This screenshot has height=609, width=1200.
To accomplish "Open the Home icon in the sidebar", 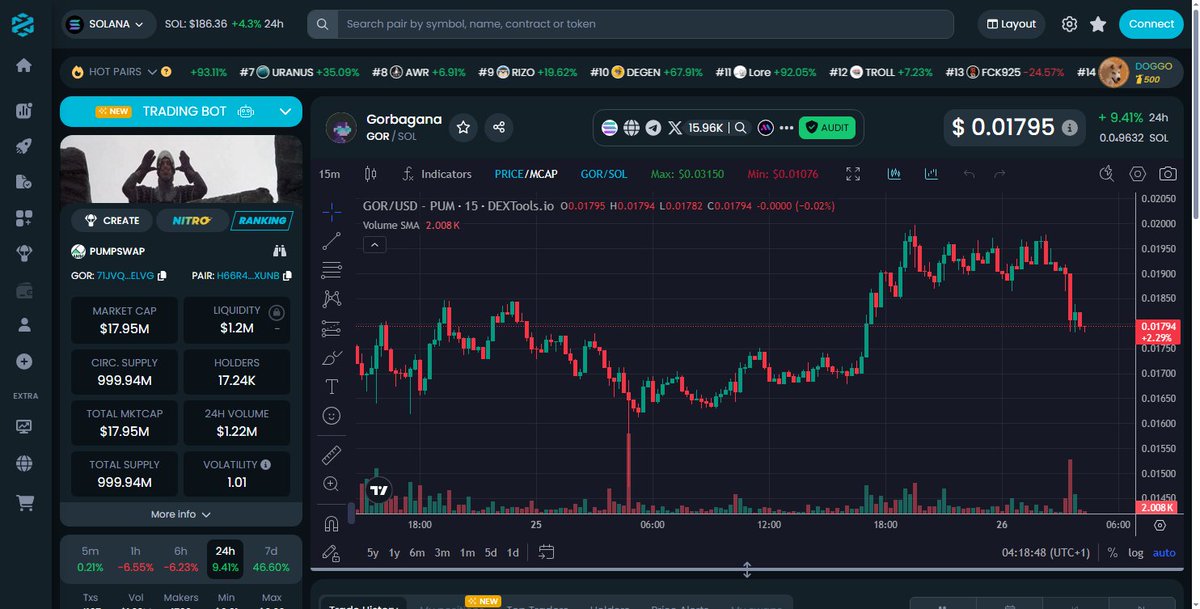I will pos(24,65).
